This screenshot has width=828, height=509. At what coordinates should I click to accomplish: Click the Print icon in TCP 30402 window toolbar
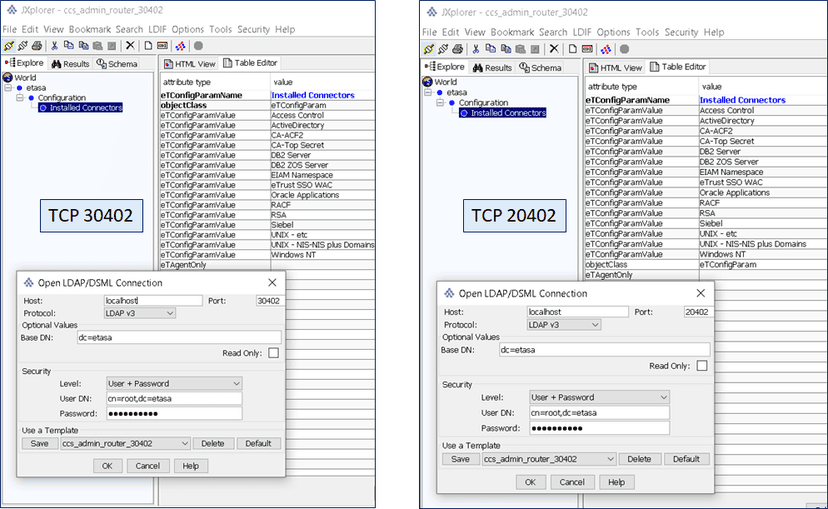tap(37, 45)
